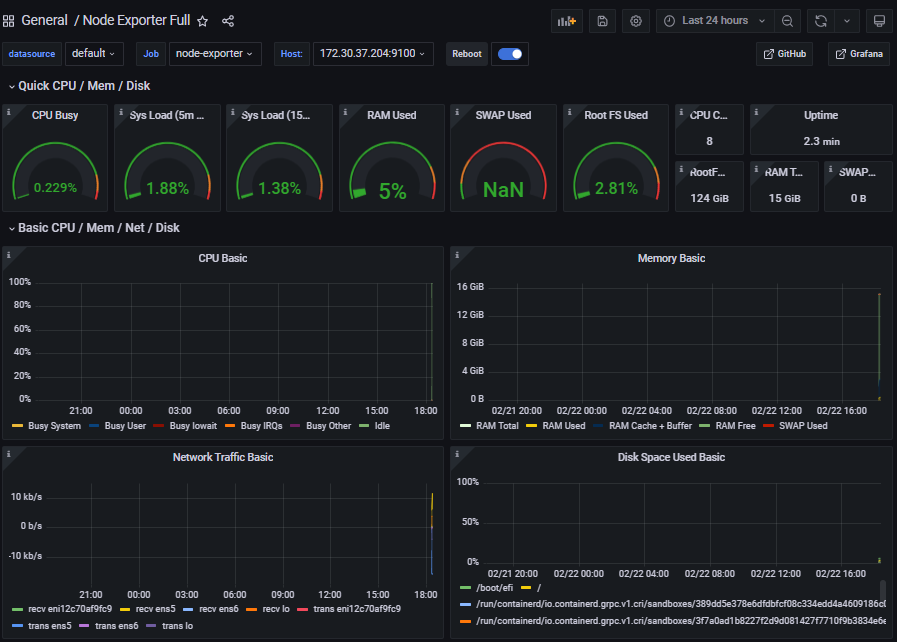
Task: Show info for Memory Basic panel
Action: [457, 255]
